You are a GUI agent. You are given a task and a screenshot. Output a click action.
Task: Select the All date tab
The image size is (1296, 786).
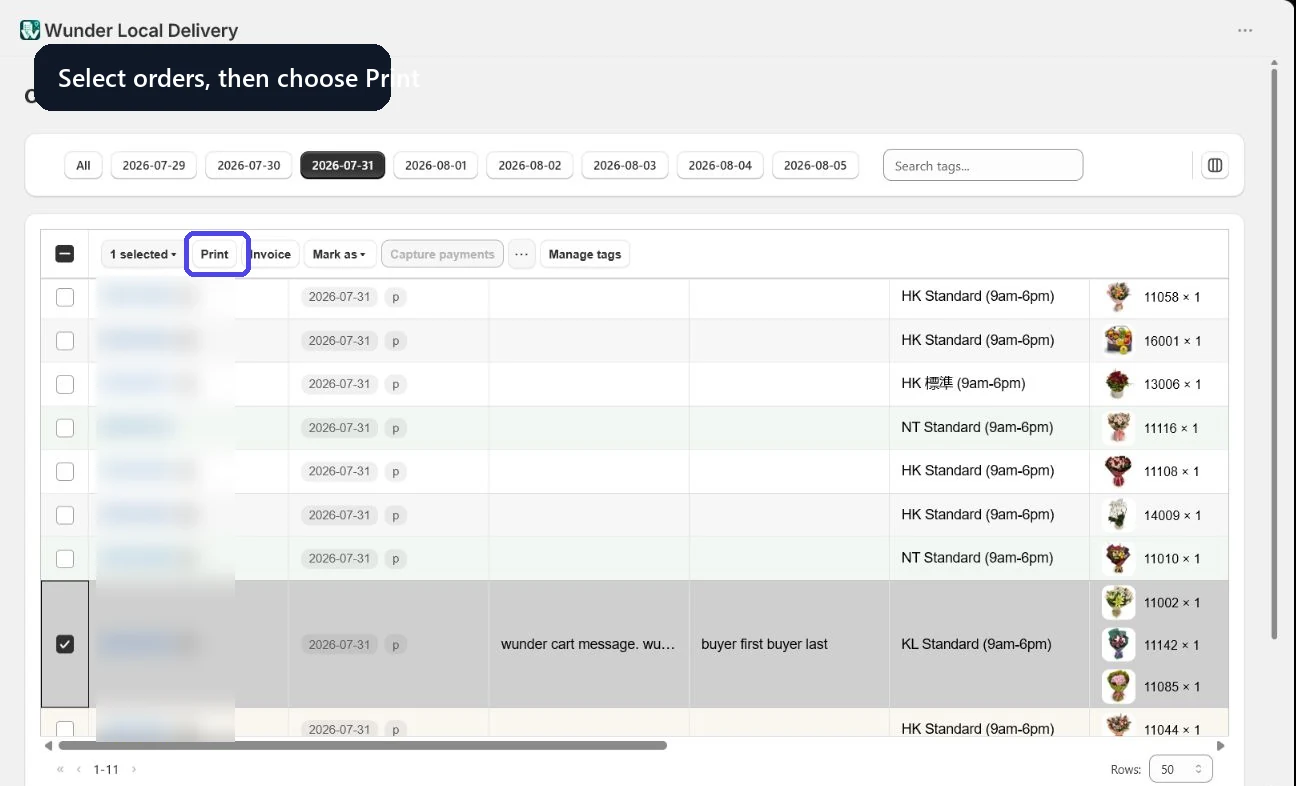coord(83,165)
